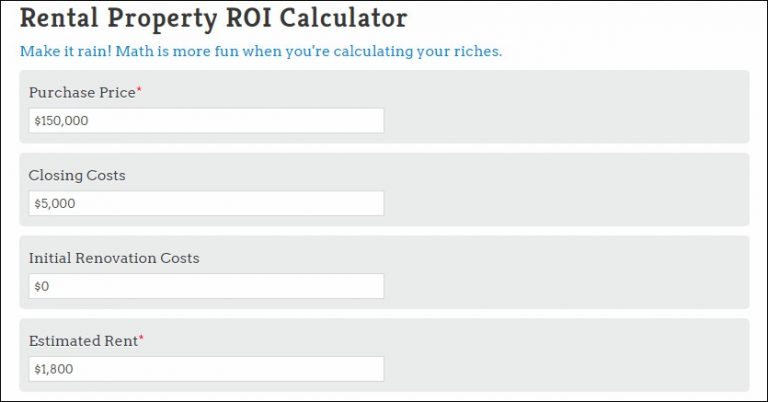
Task: Click the "Closing Costs" label text
Action: pos(77,175)
